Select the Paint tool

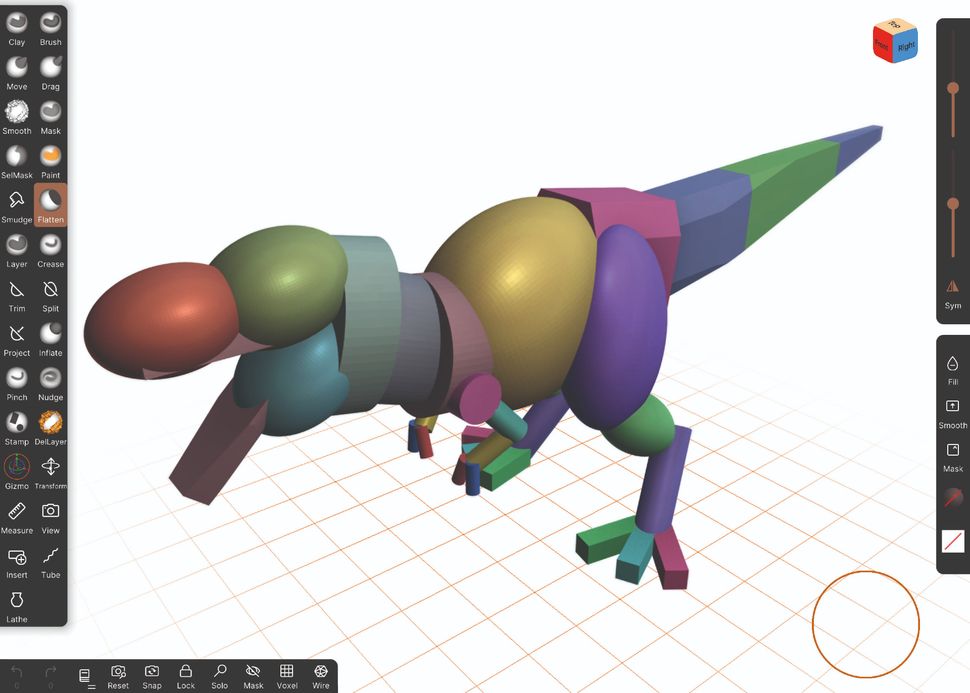click(x=50, y=157)
